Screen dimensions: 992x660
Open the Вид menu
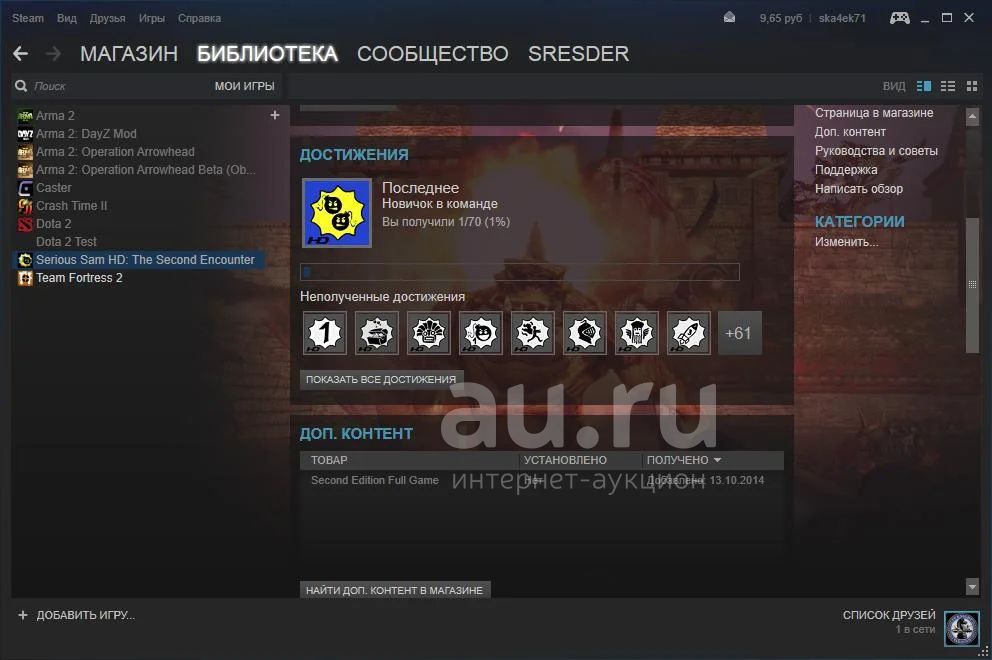pos(66,18)
